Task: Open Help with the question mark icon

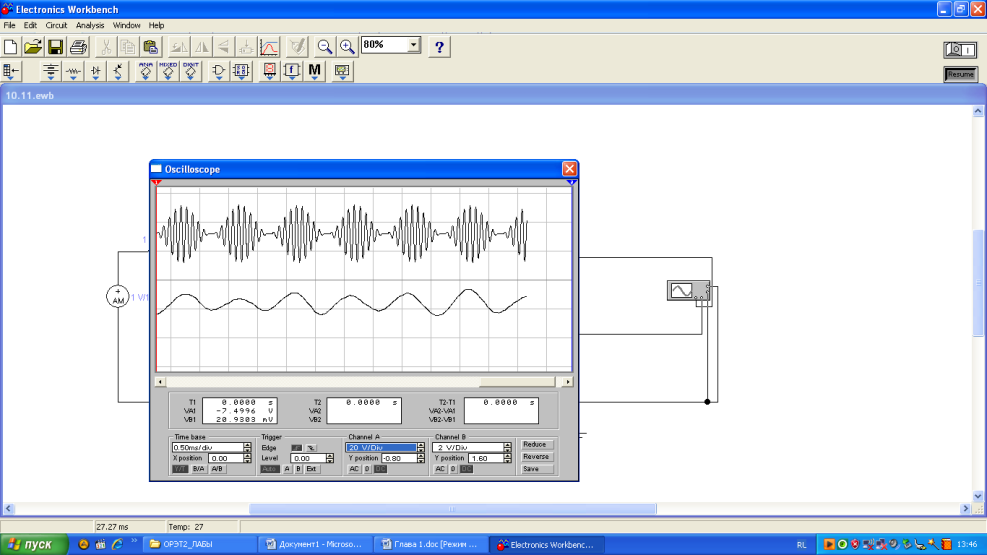Action: click(x=439, y=47)
